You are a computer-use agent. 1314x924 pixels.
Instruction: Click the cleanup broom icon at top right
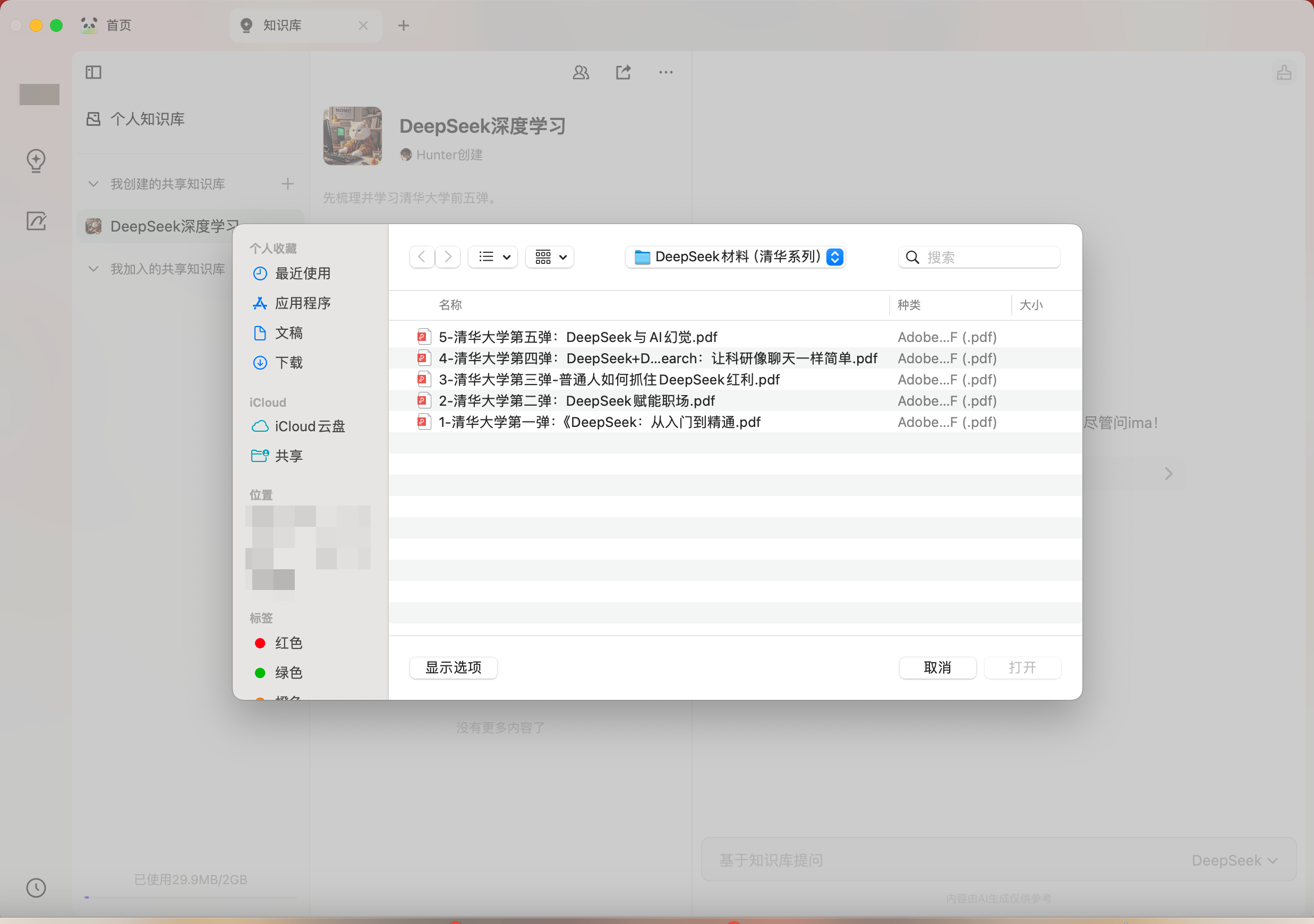(x=1284, y=73)
